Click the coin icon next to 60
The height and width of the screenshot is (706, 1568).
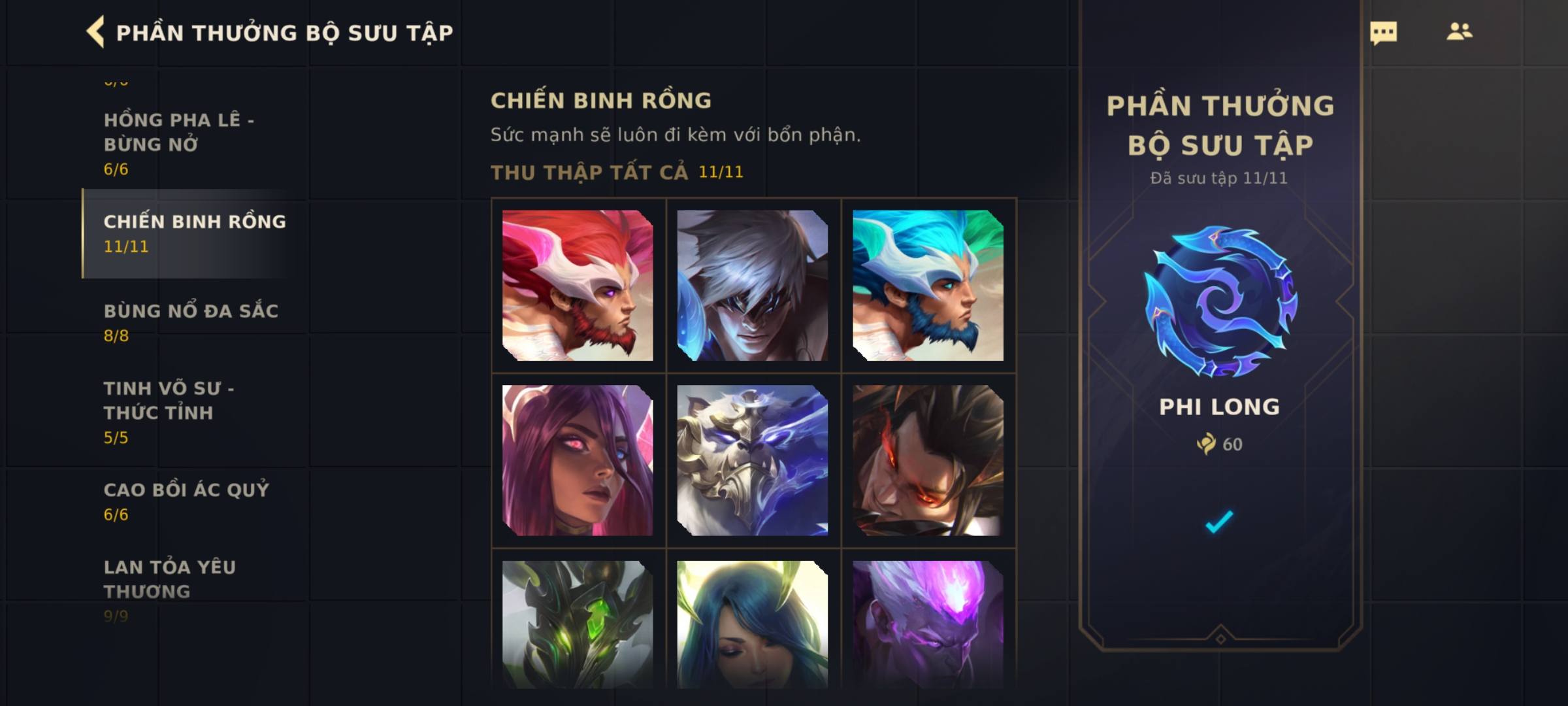click(1206, 444)
